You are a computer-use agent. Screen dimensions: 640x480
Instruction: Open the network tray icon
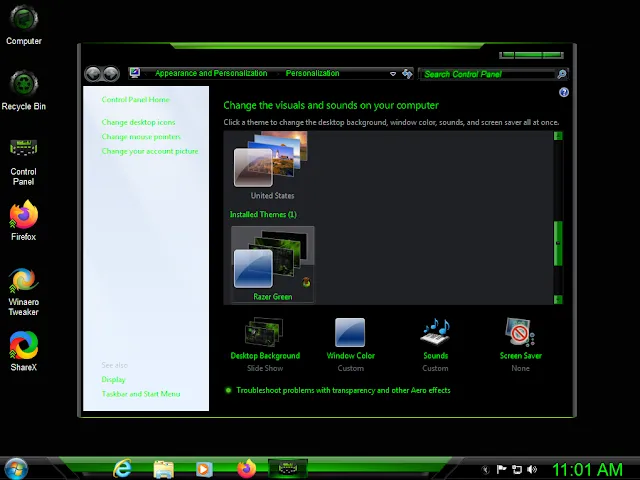517,469
